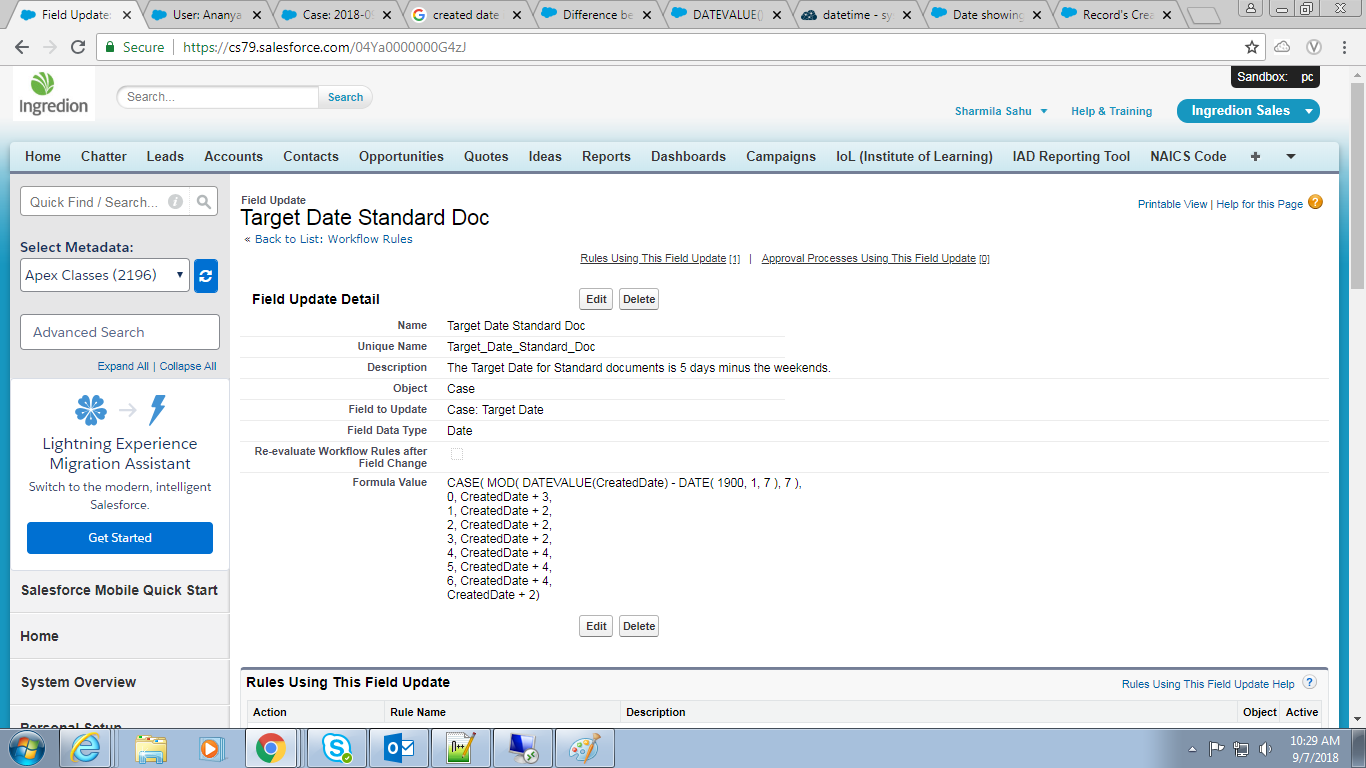
Task: Open the Ingredion Sales app menu
Action: point(1248,111)
